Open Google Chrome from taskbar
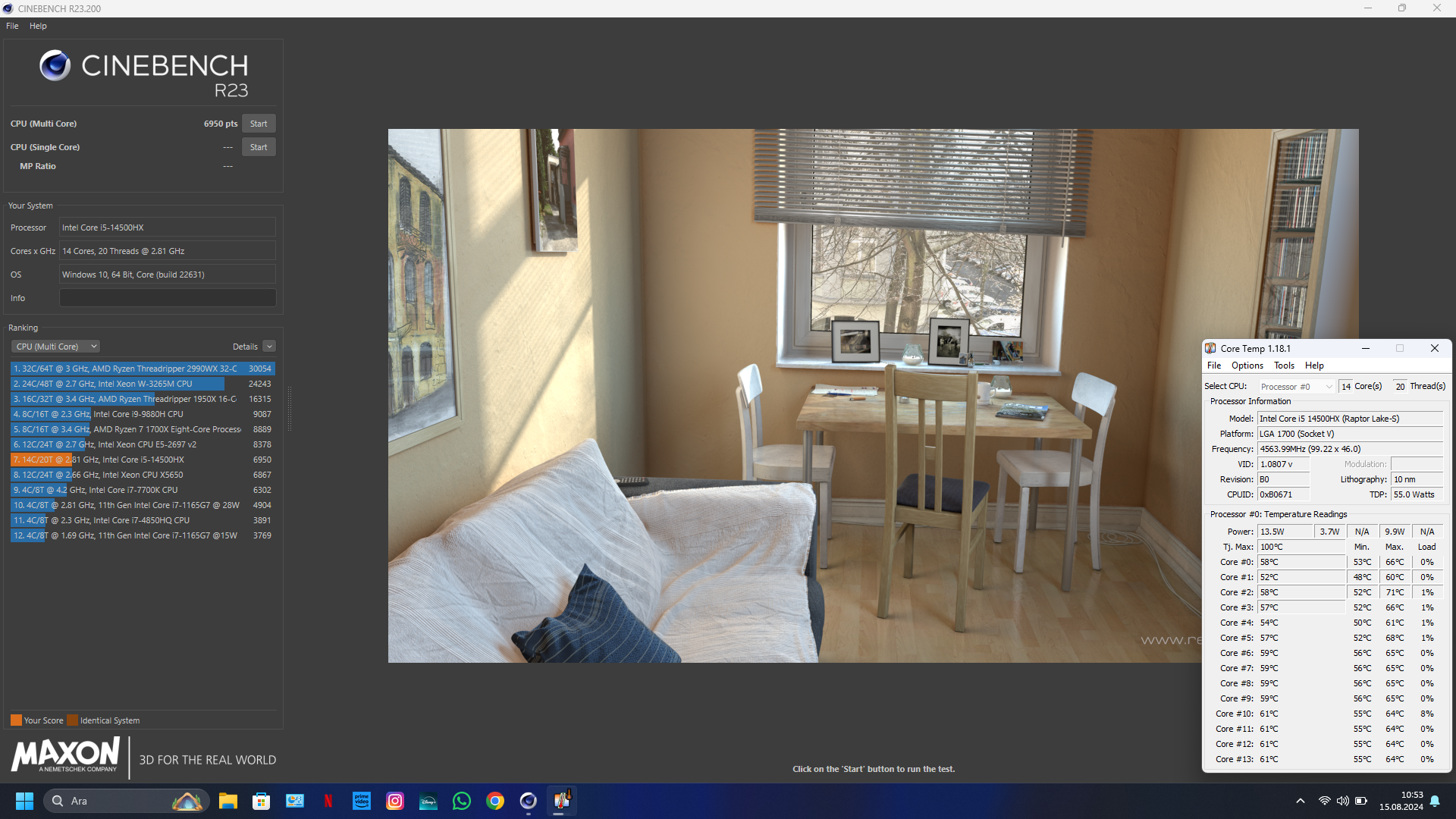 click(x=495, y=801)
